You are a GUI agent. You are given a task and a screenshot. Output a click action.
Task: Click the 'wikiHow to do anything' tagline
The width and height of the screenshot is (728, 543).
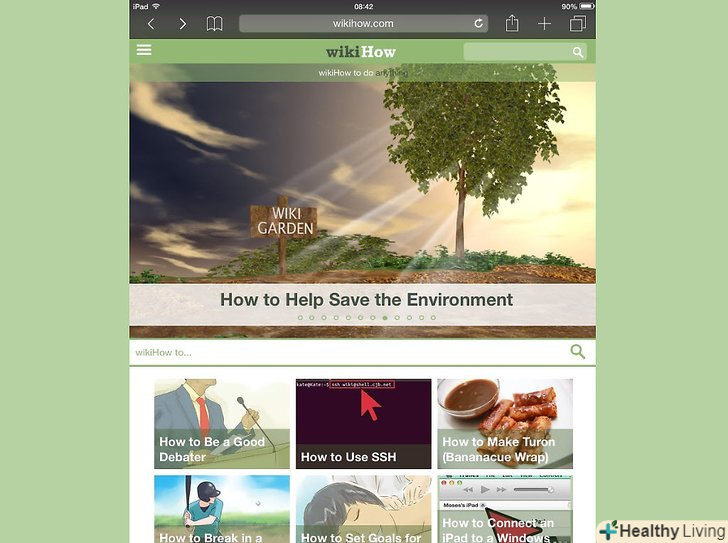click(363, 73)
